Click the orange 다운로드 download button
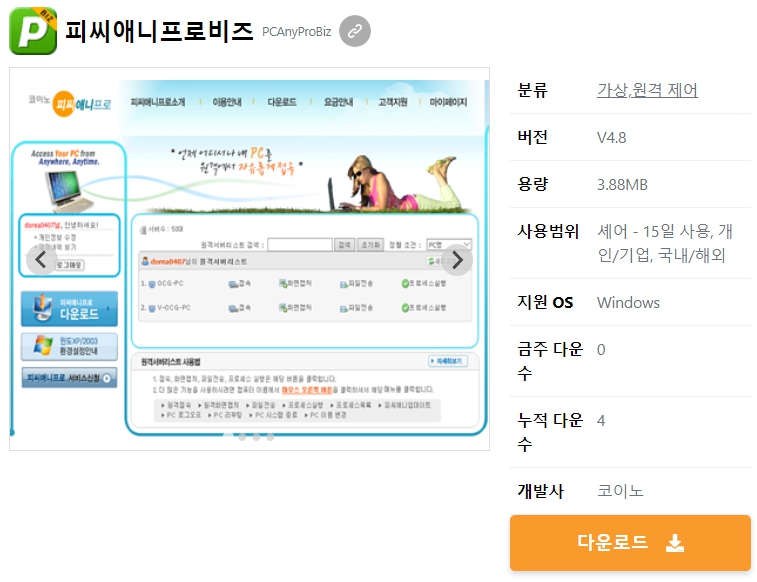757x582 pixels. [630, 542]
